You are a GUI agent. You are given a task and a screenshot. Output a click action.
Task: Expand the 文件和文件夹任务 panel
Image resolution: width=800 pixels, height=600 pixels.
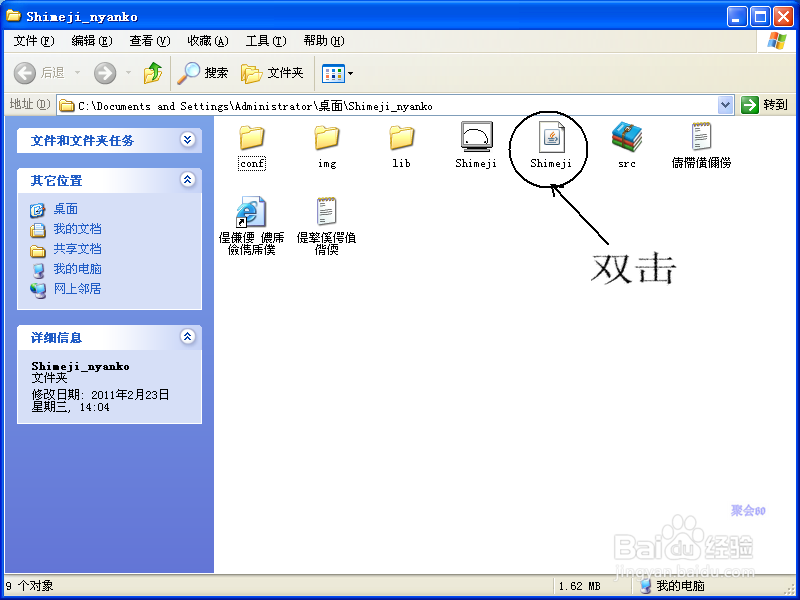coord(188,140)
